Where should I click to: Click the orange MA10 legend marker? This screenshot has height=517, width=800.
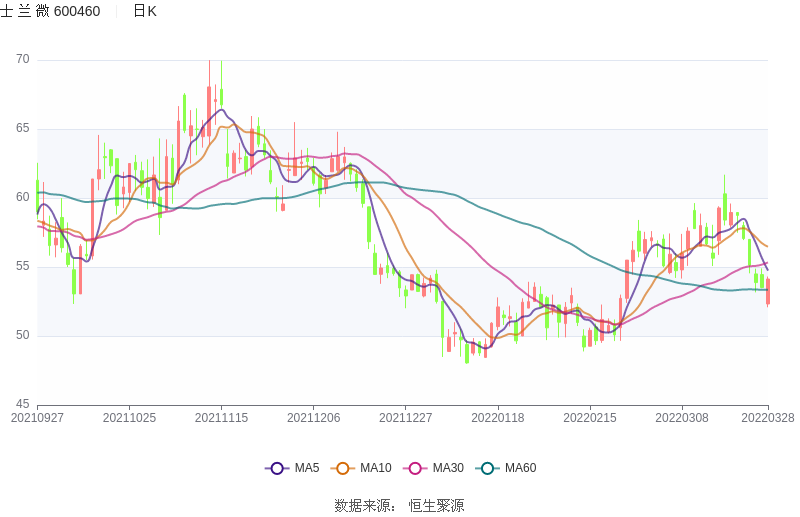pos(344,468)
